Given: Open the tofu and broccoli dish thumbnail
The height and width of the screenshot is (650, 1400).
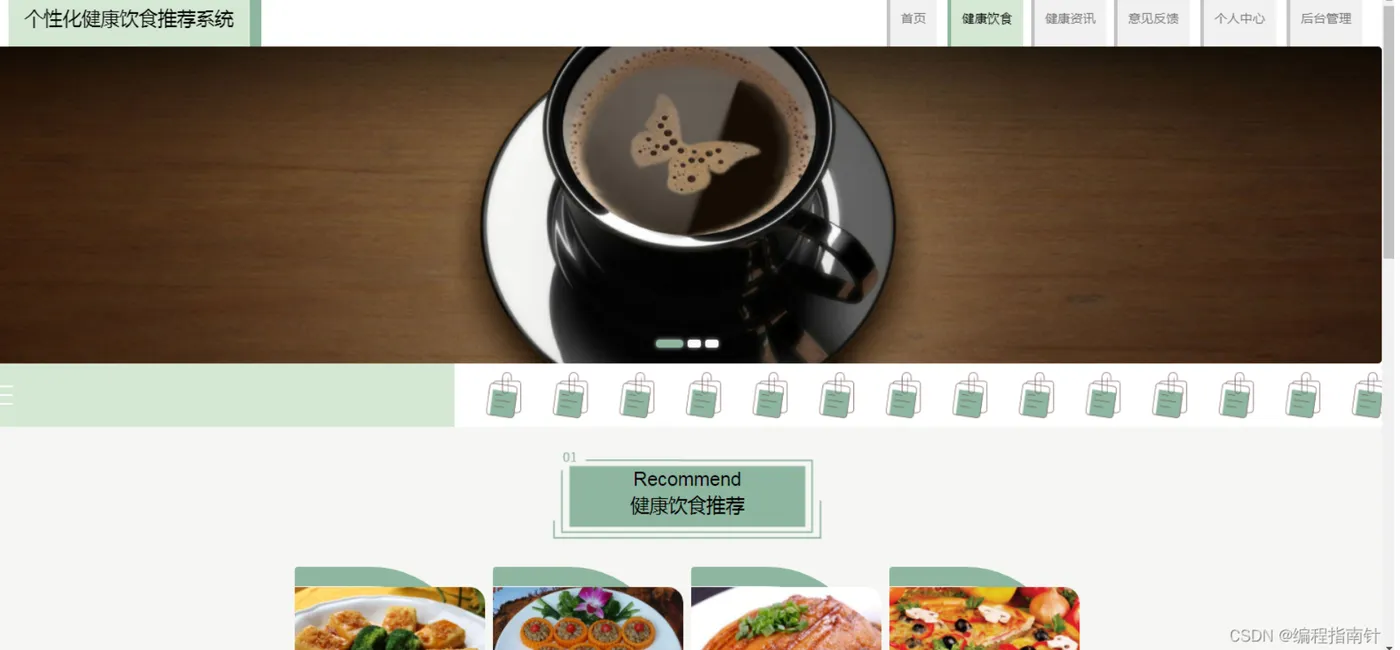Looking at the screenshot, I should [390, 618].
